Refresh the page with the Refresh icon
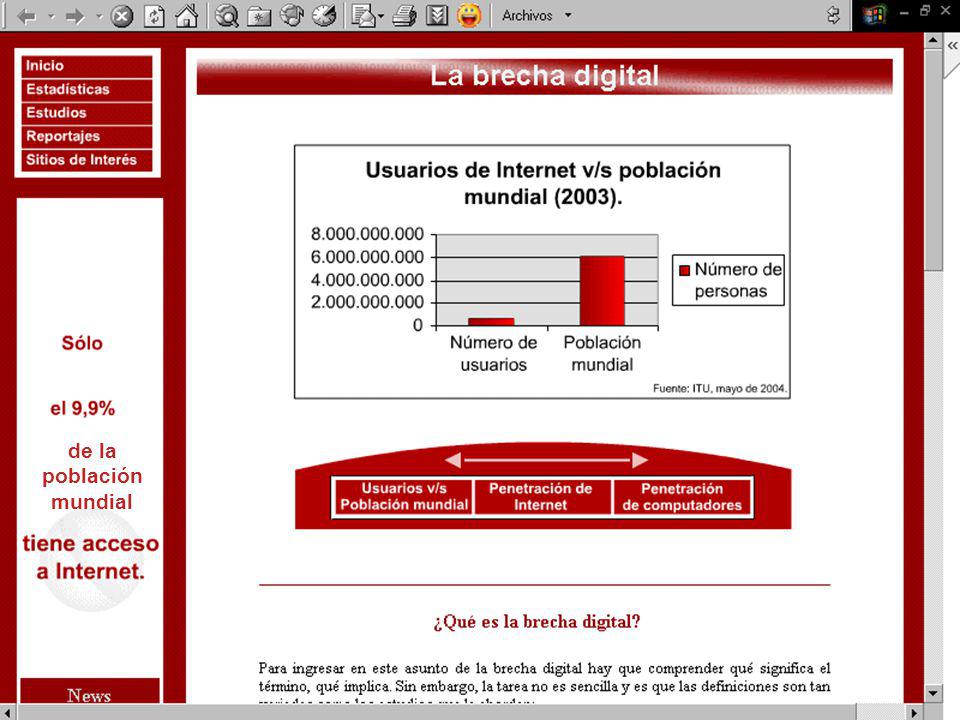This screenshot has width=960, height=720. coord(154,16)
